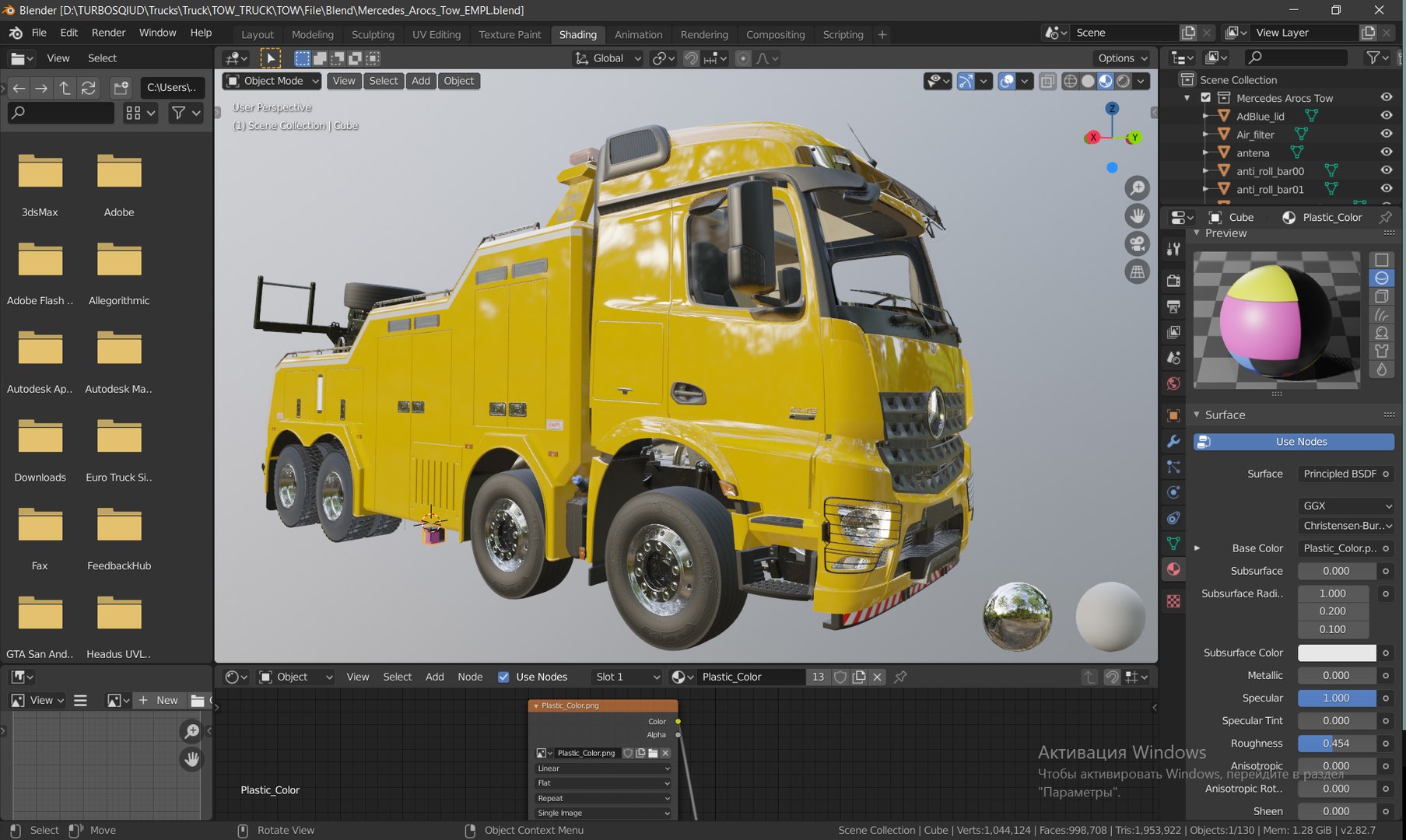Pin the Plastic_Color material in node editor

[900, 677]
